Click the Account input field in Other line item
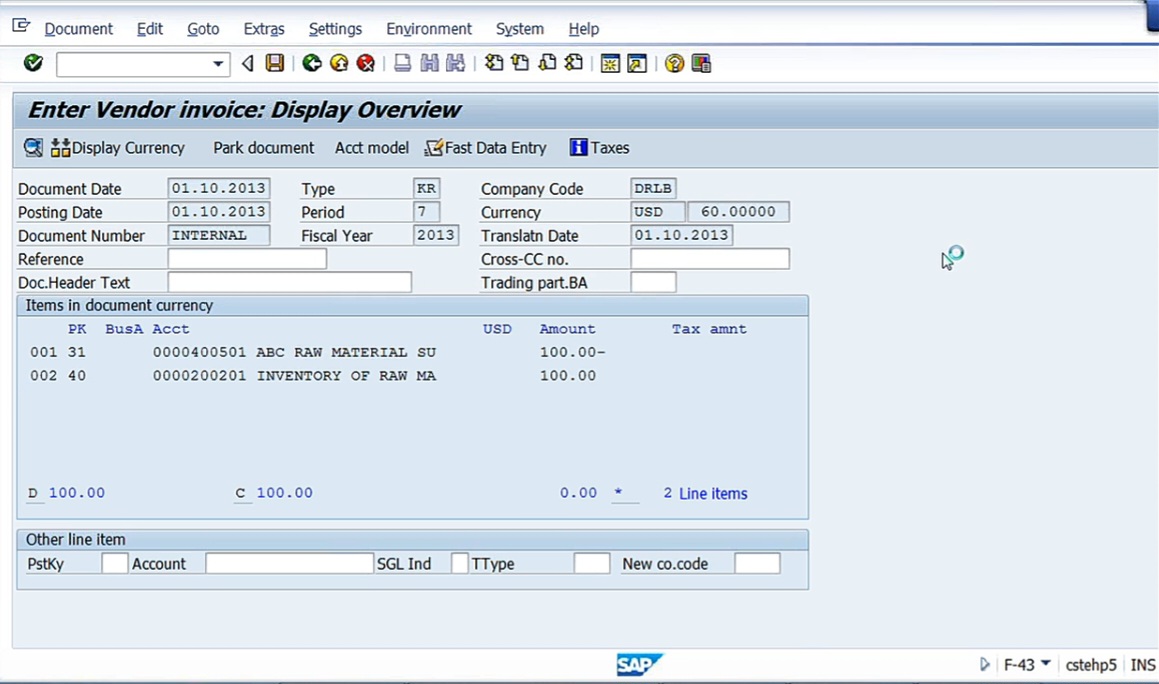The width and height of the screenshot is (1159, 684). click(x=289, y=563)
